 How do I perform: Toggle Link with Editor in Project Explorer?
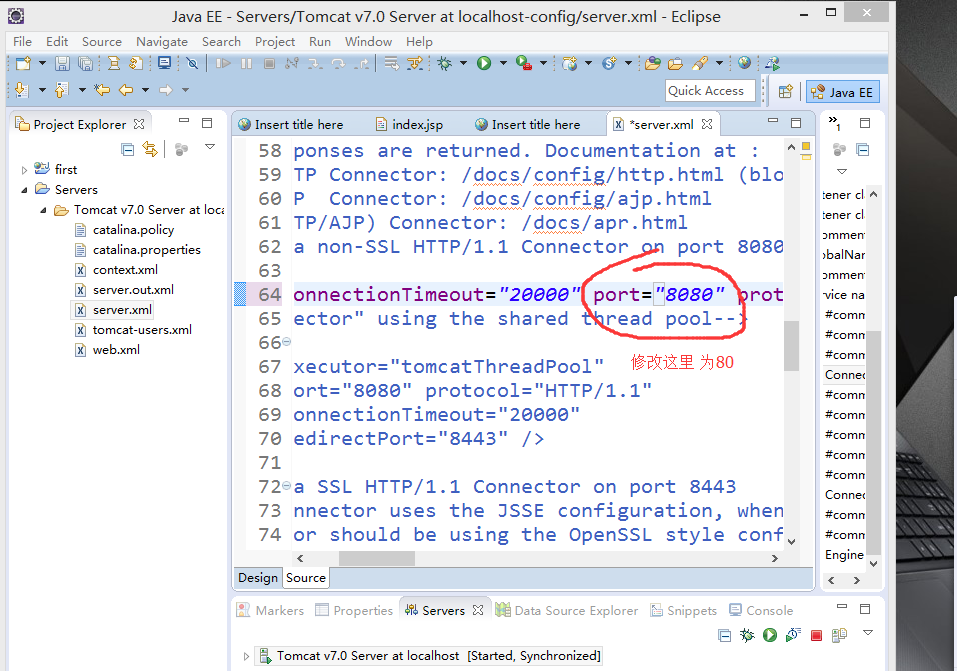tap(150, 149)
